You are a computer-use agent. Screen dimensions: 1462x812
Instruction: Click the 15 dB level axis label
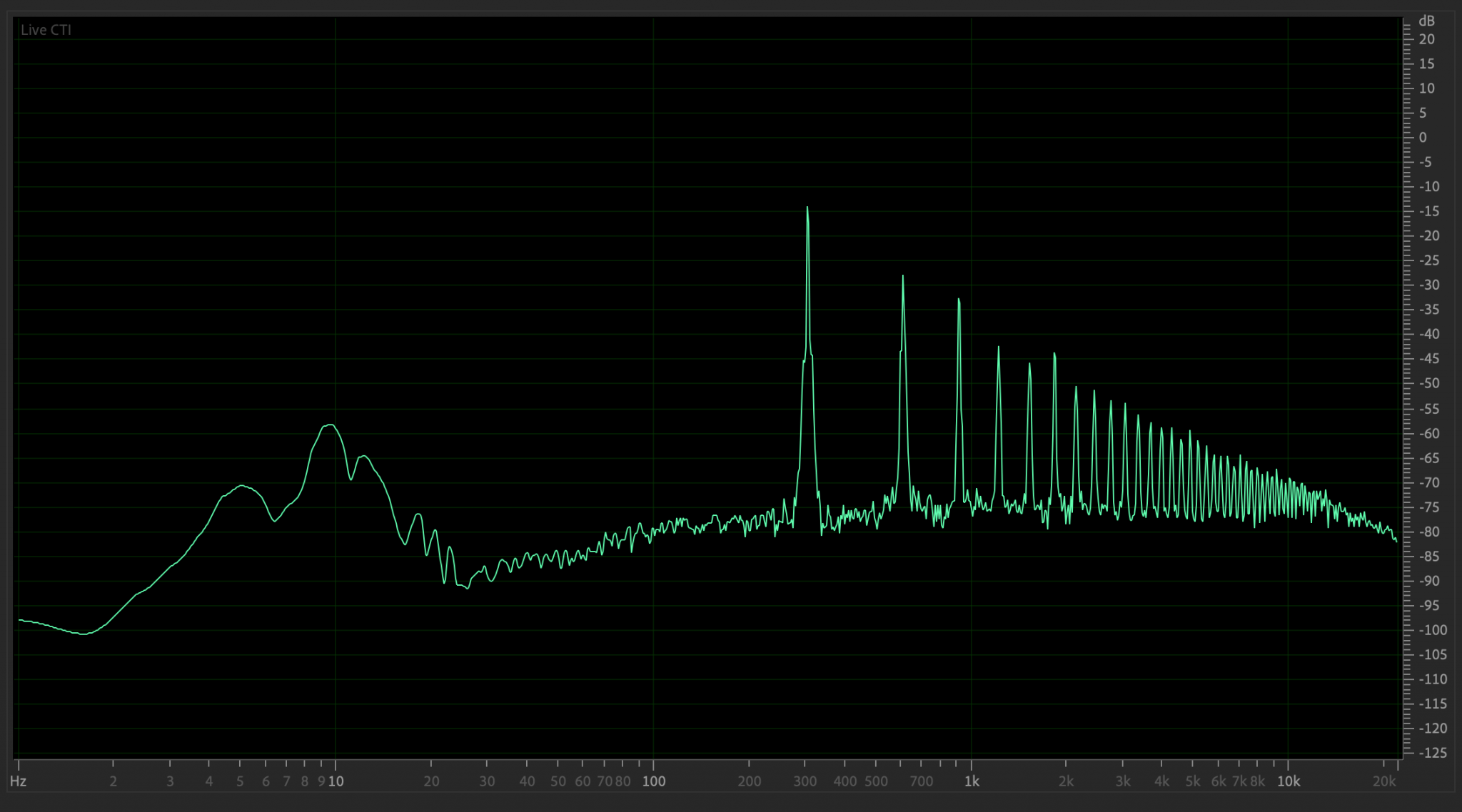(1426, 64)
